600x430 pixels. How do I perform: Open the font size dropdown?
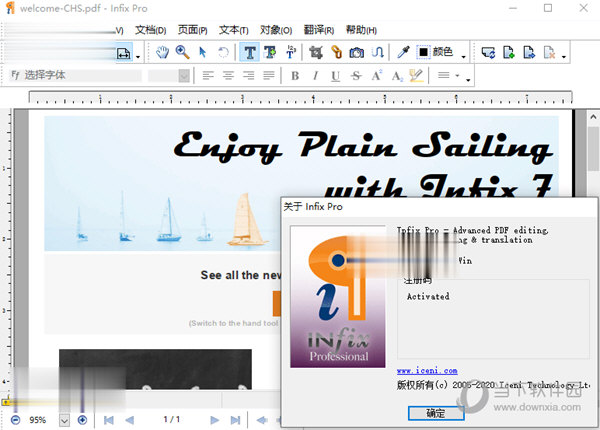184,76
